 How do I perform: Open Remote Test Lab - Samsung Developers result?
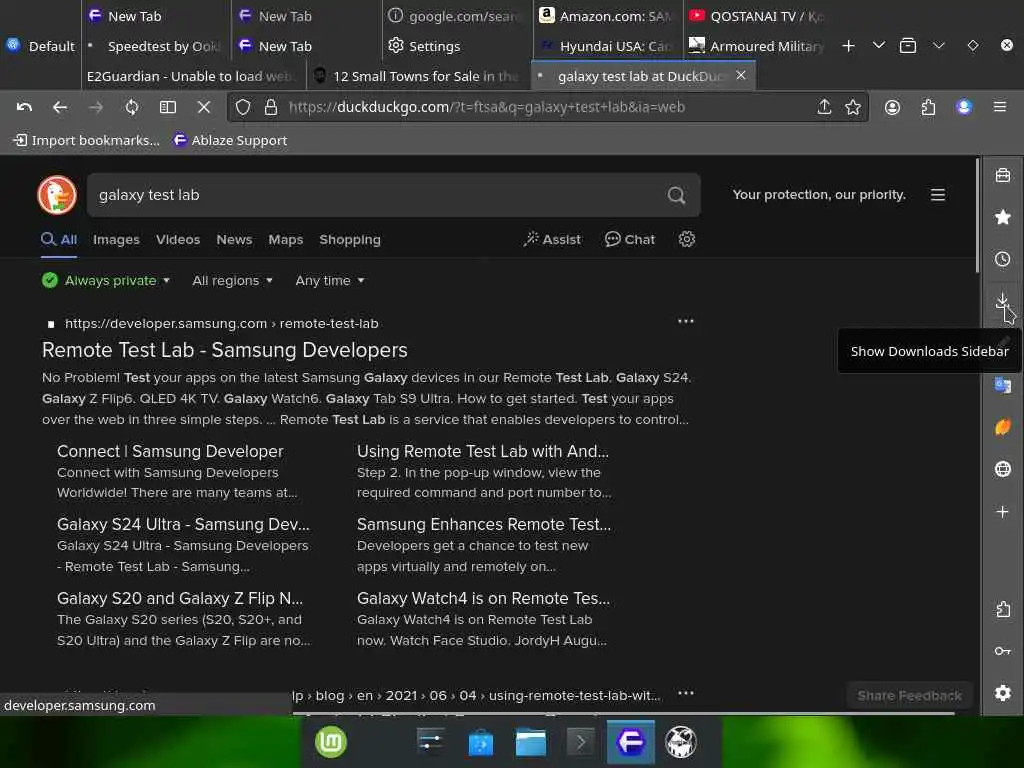tap(224, 350)
